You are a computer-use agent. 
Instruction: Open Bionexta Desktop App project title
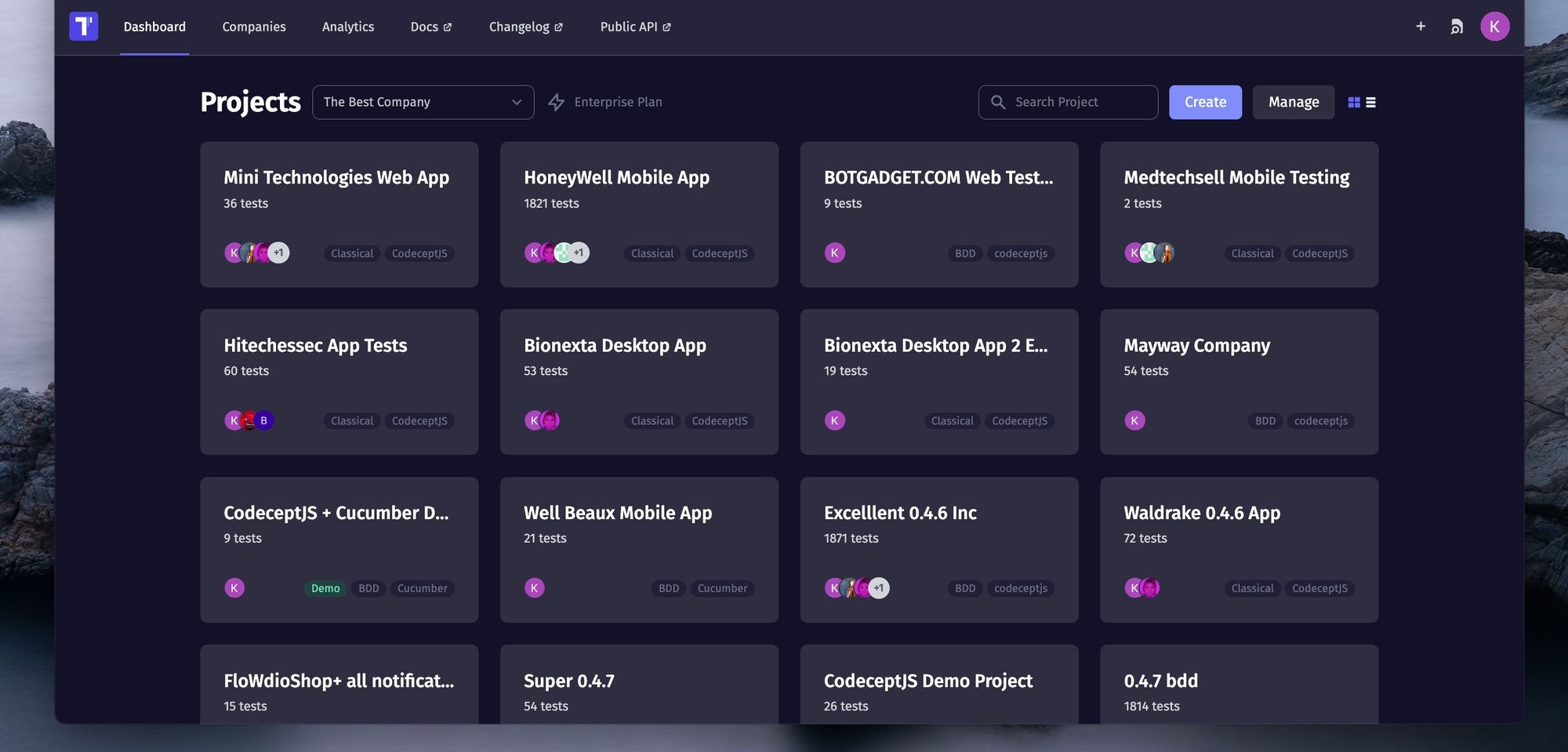pos(615,345)
